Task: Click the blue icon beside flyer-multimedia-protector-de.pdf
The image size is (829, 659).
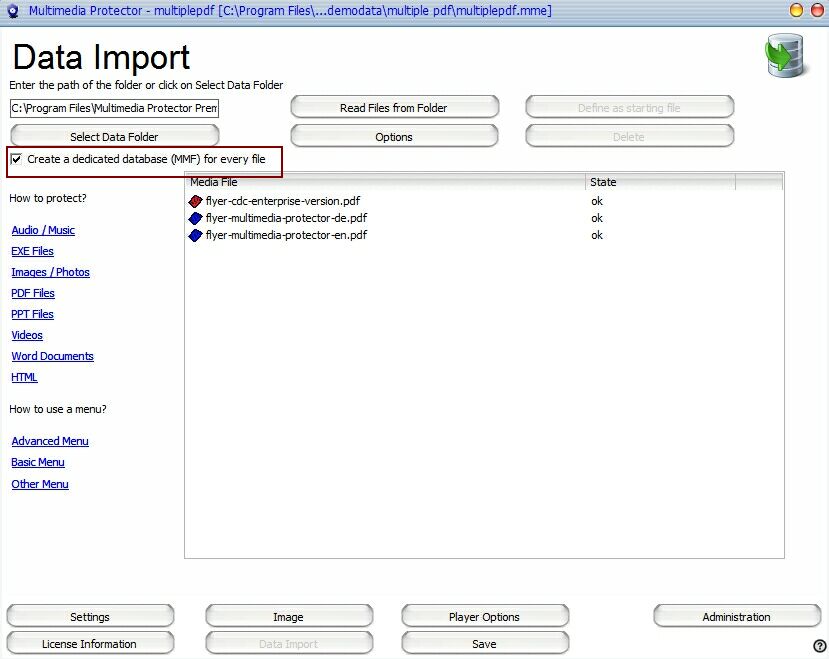Action: (195, 218)
